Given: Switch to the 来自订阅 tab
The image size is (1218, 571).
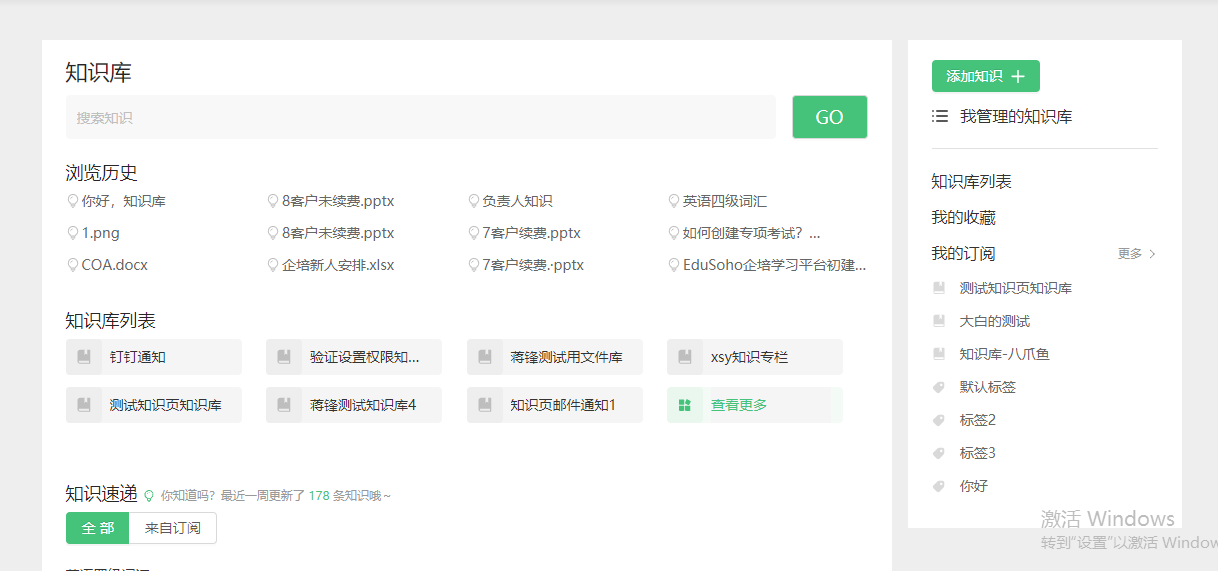Looking at the screenshot, I should tap(173, 528).
